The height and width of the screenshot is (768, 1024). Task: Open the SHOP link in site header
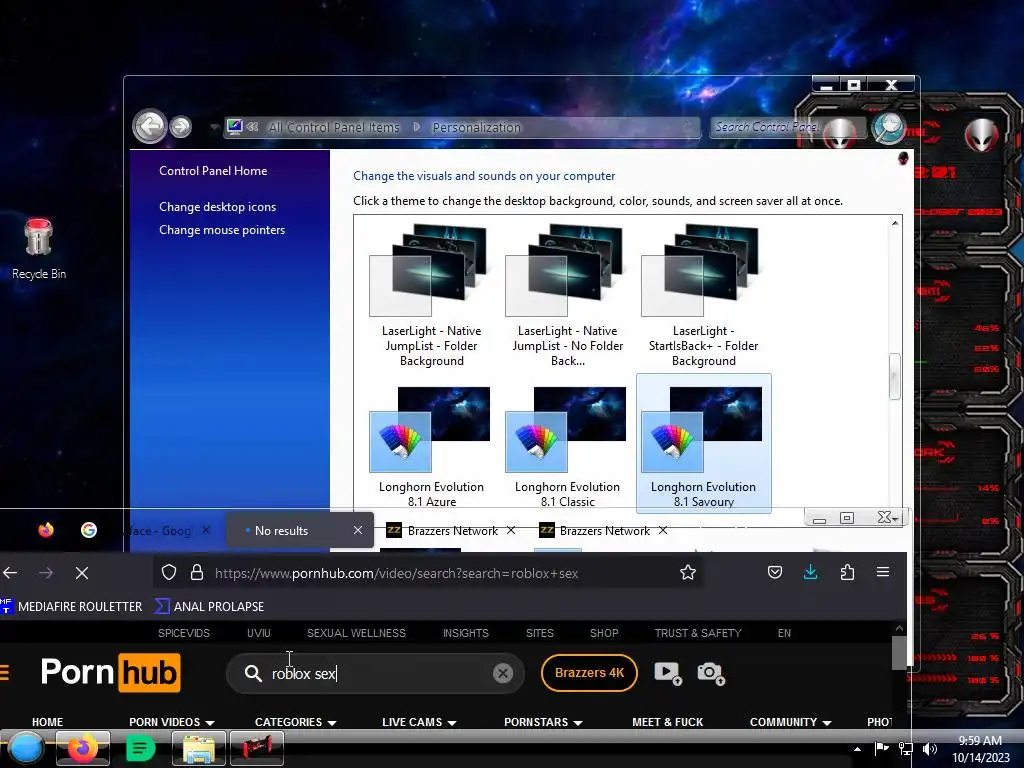point(604,633)
